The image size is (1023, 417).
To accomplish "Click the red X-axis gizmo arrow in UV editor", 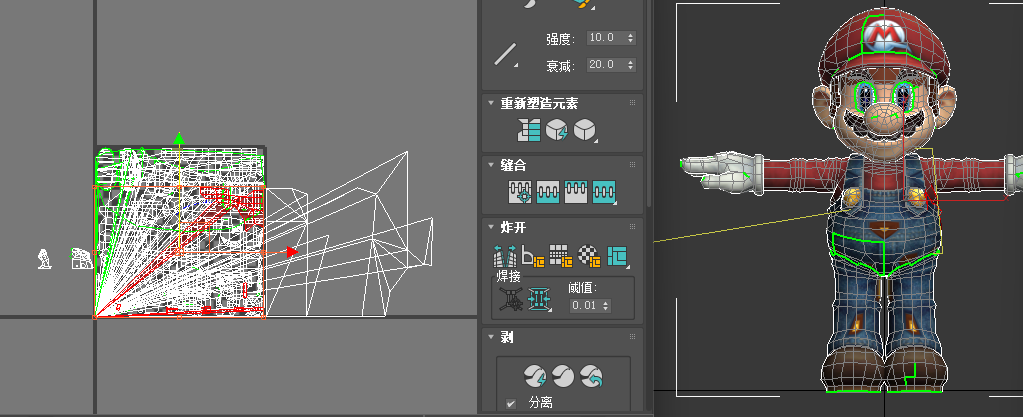I will (x=292, y=252).
